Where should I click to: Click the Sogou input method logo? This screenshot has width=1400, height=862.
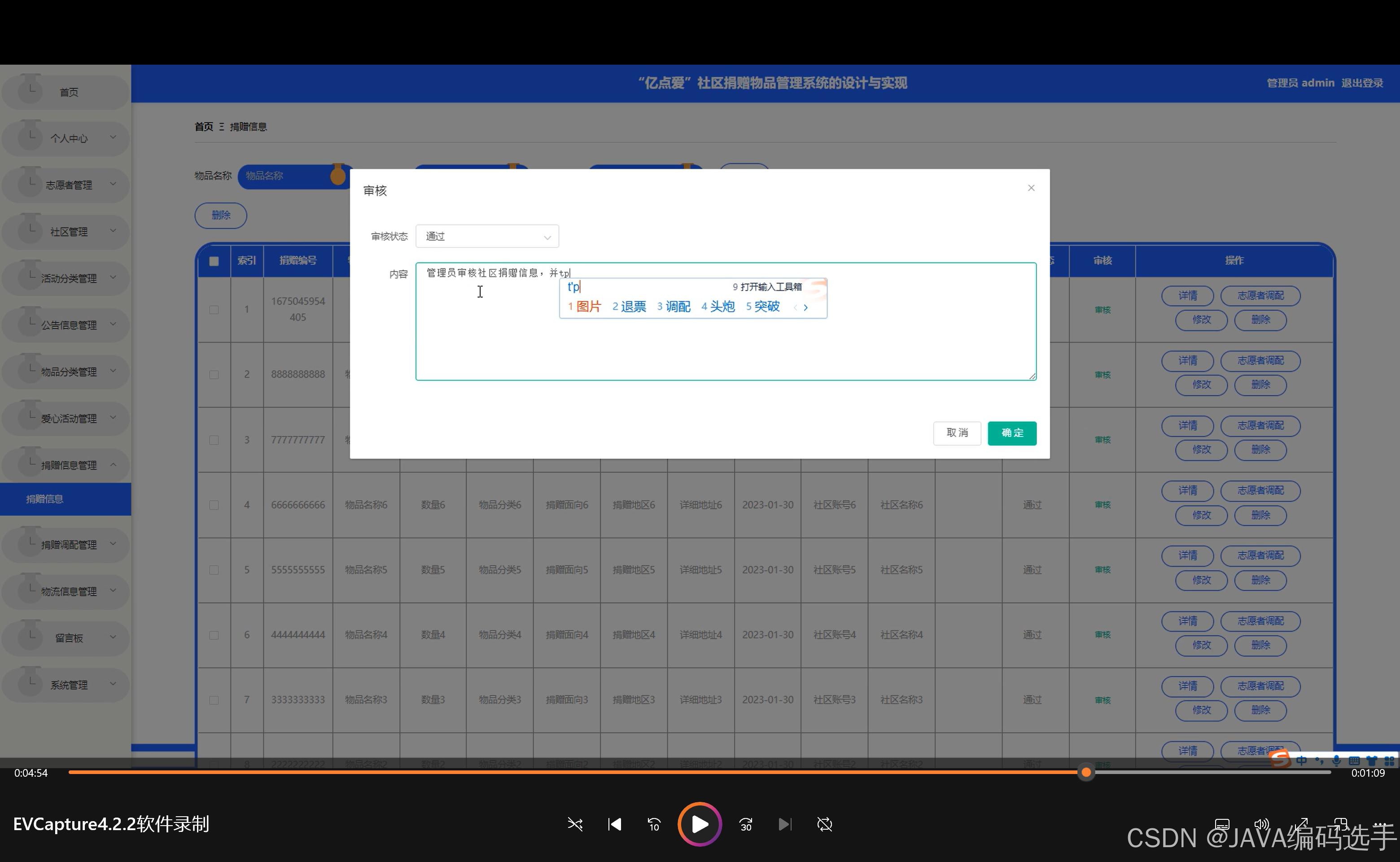pyautogui.click(x=1280, y=760)
